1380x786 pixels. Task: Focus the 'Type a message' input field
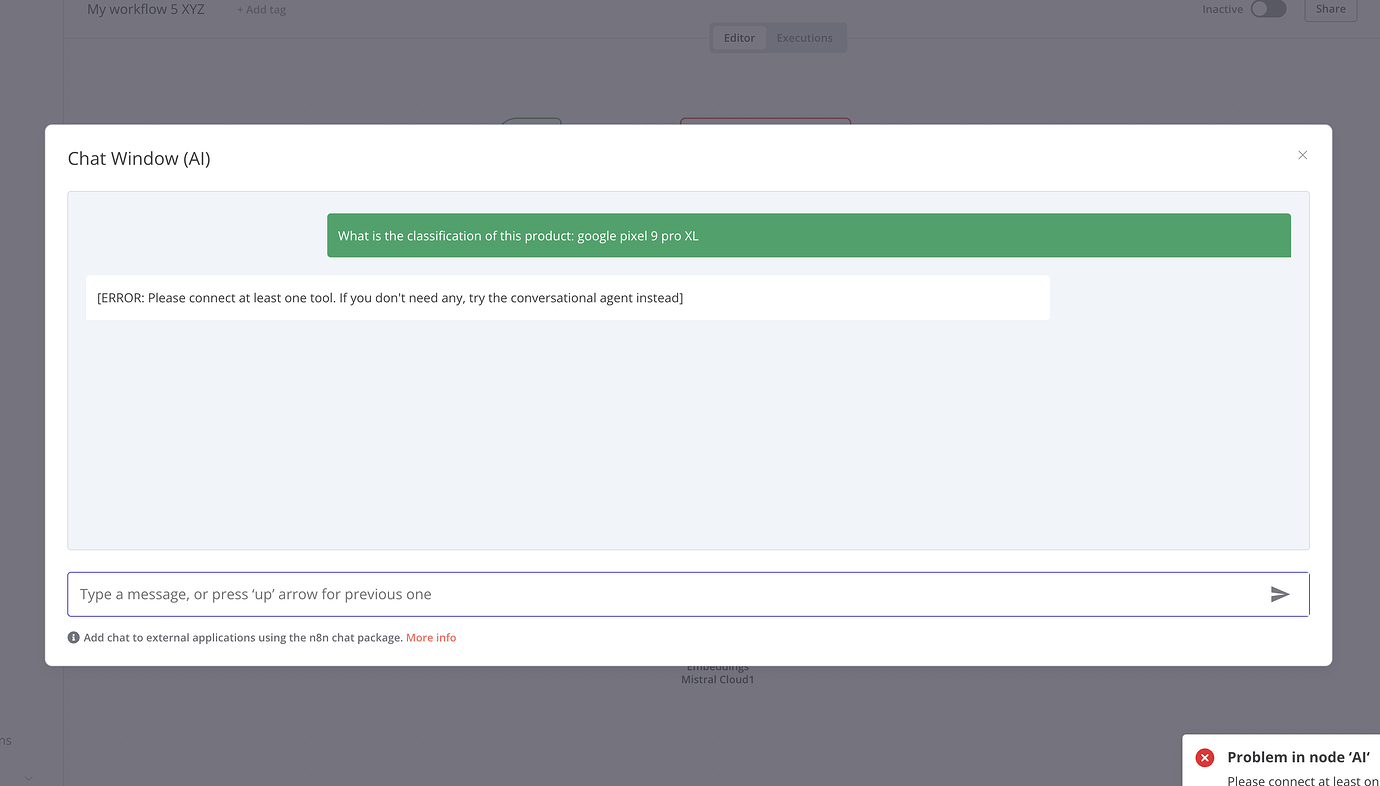[660, 594]
